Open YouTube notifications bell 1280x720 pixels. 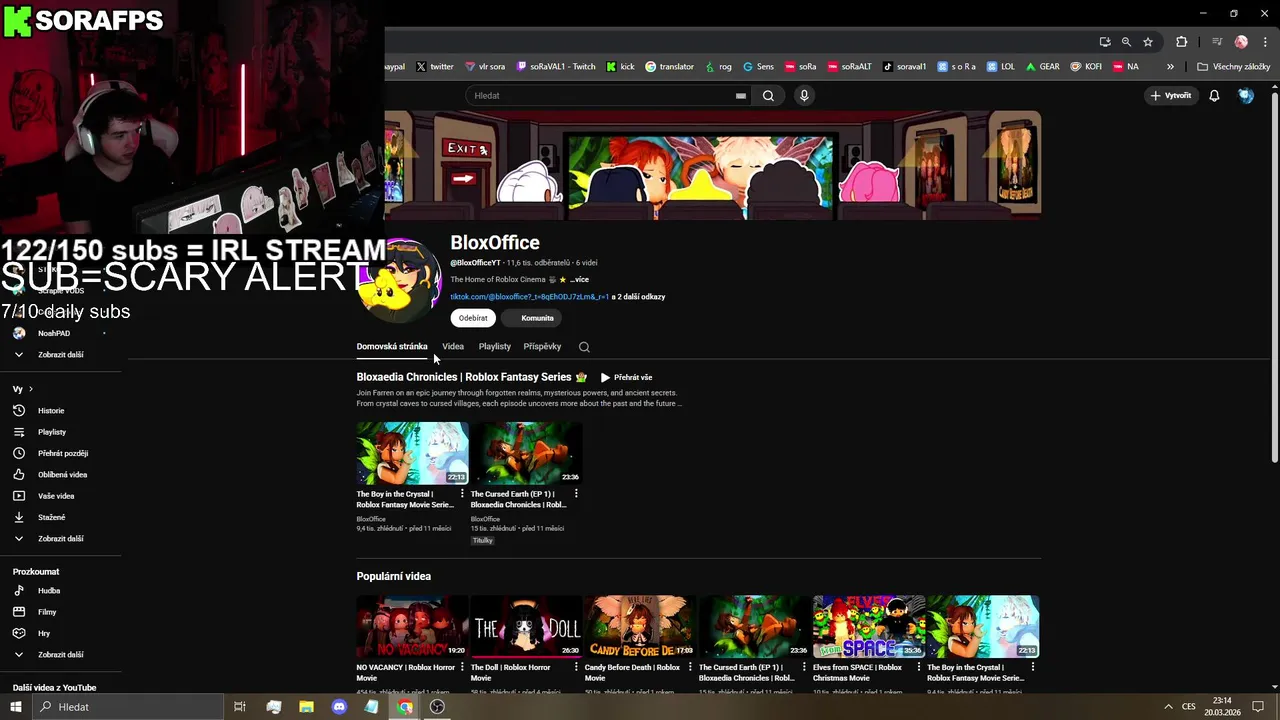[x=1214, y=96]
